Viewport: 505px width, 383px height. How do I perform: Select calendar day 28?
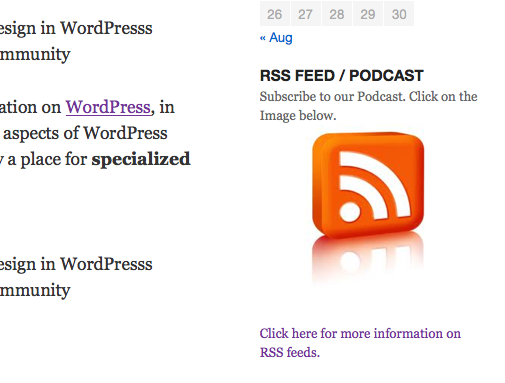click(x=337, y=14)
